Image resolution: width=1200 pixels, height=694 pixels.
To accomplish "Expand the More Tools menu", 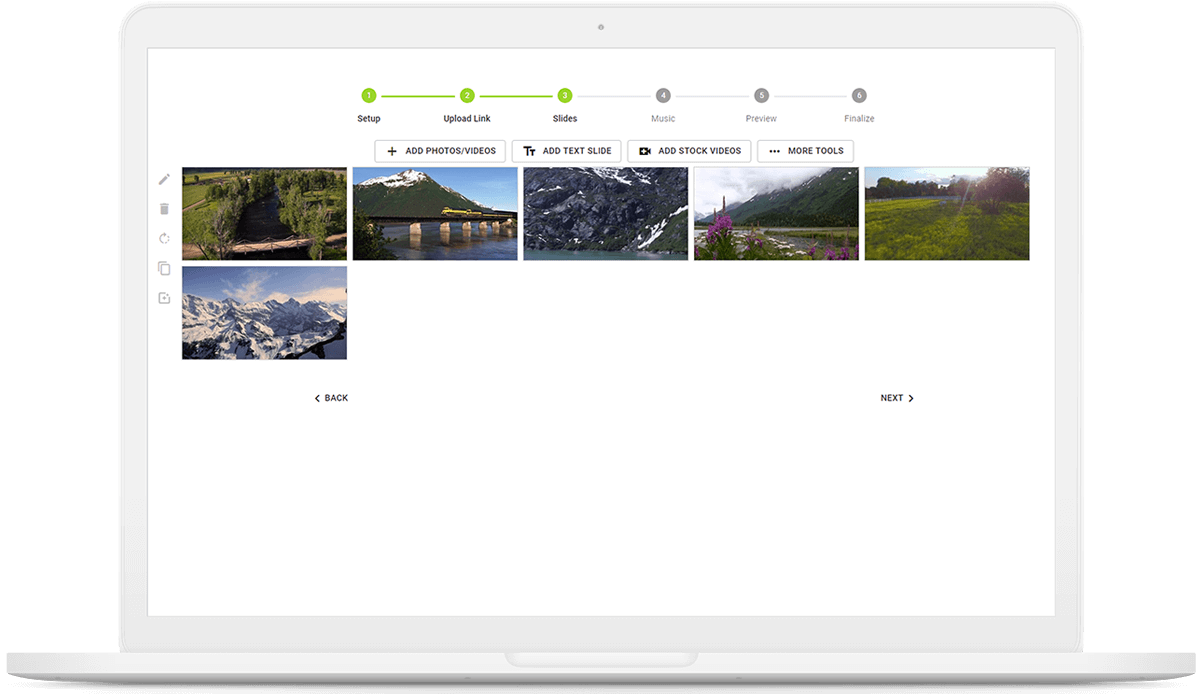I will pyautogui.click(x=805, y=151).
